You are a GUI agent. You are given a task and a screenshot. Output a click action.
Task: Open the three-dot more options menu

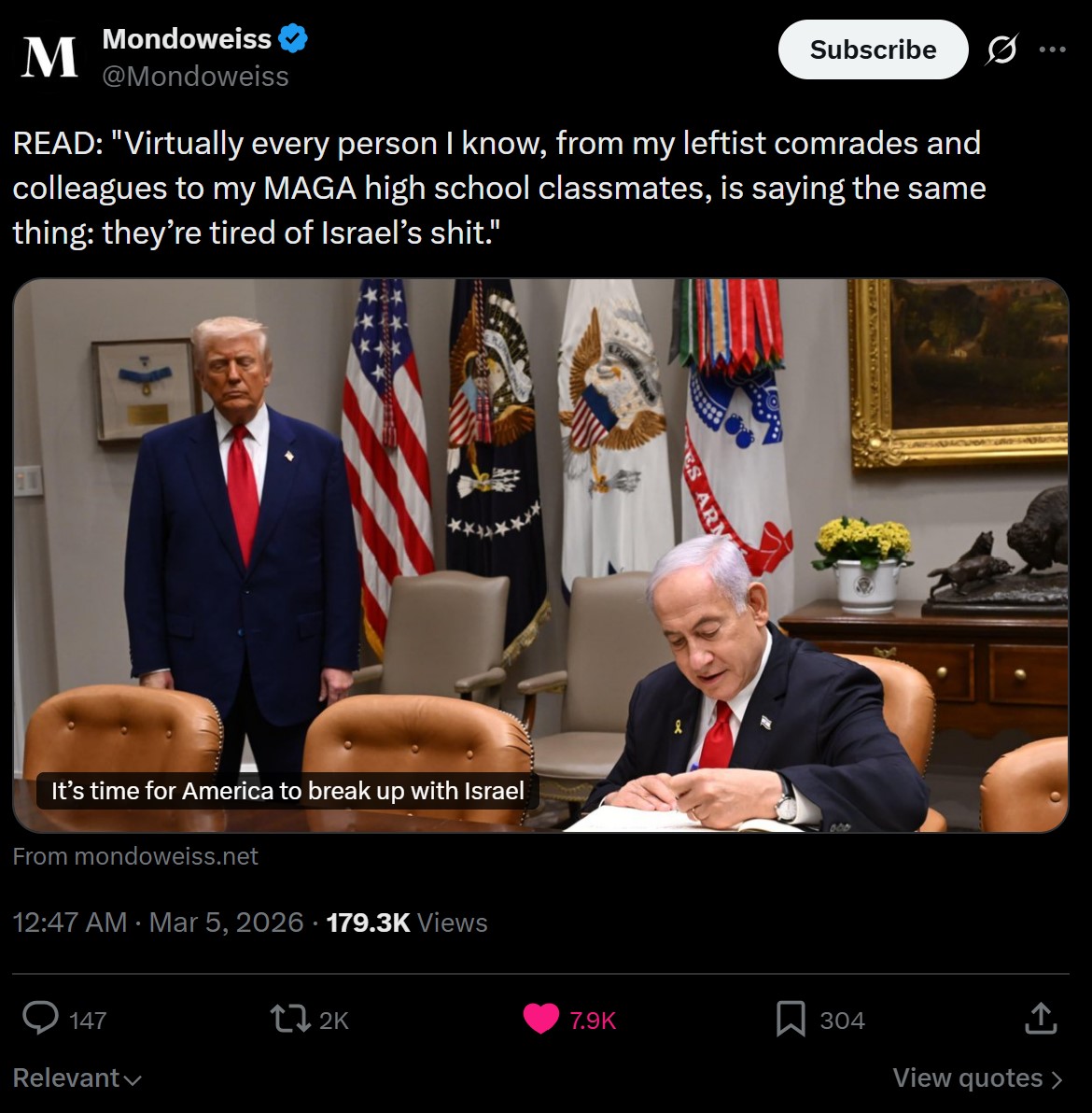(1052, 49)
